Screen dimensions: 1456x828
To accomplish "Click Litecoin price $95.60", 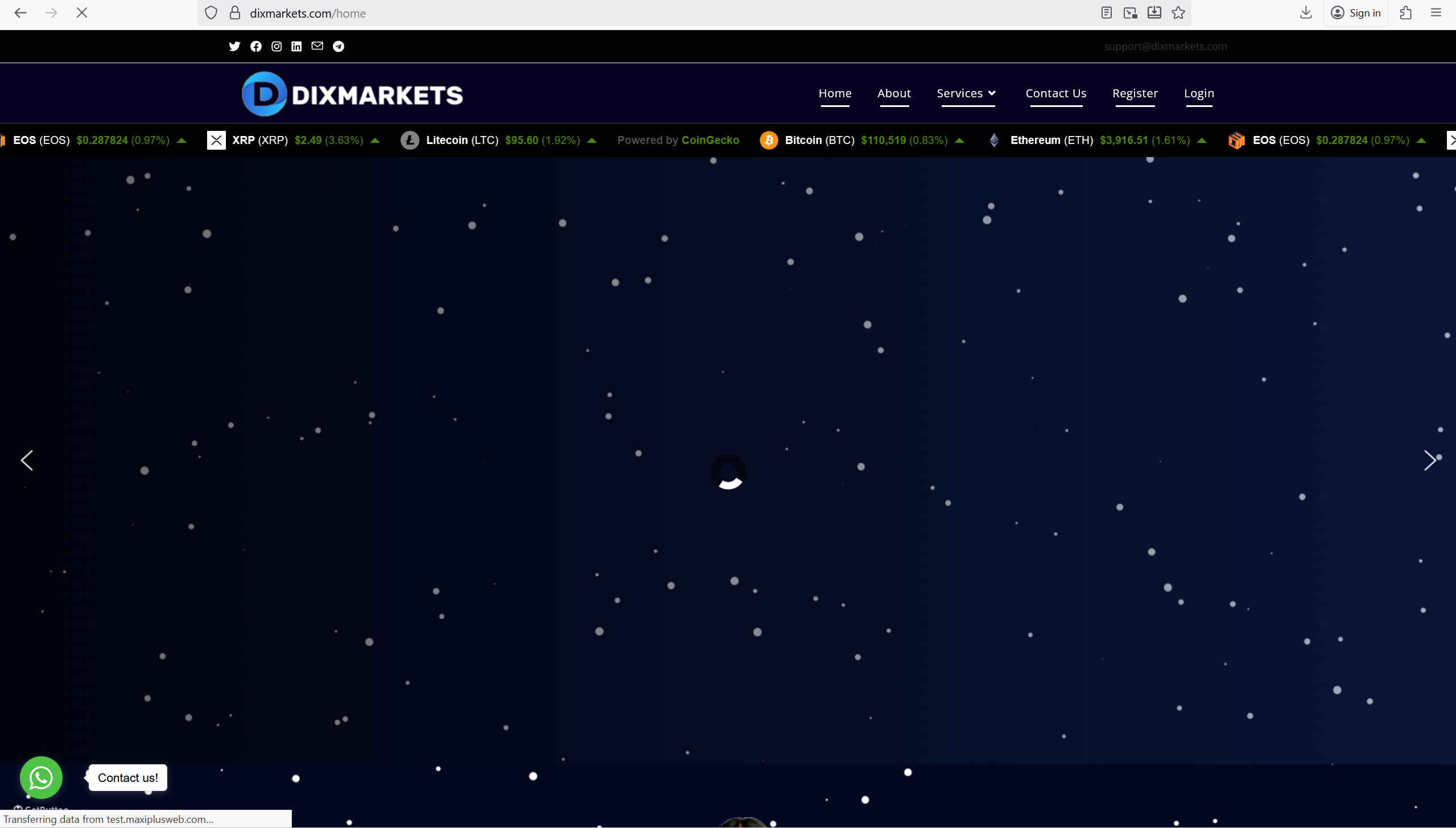I will click(521, 140).
